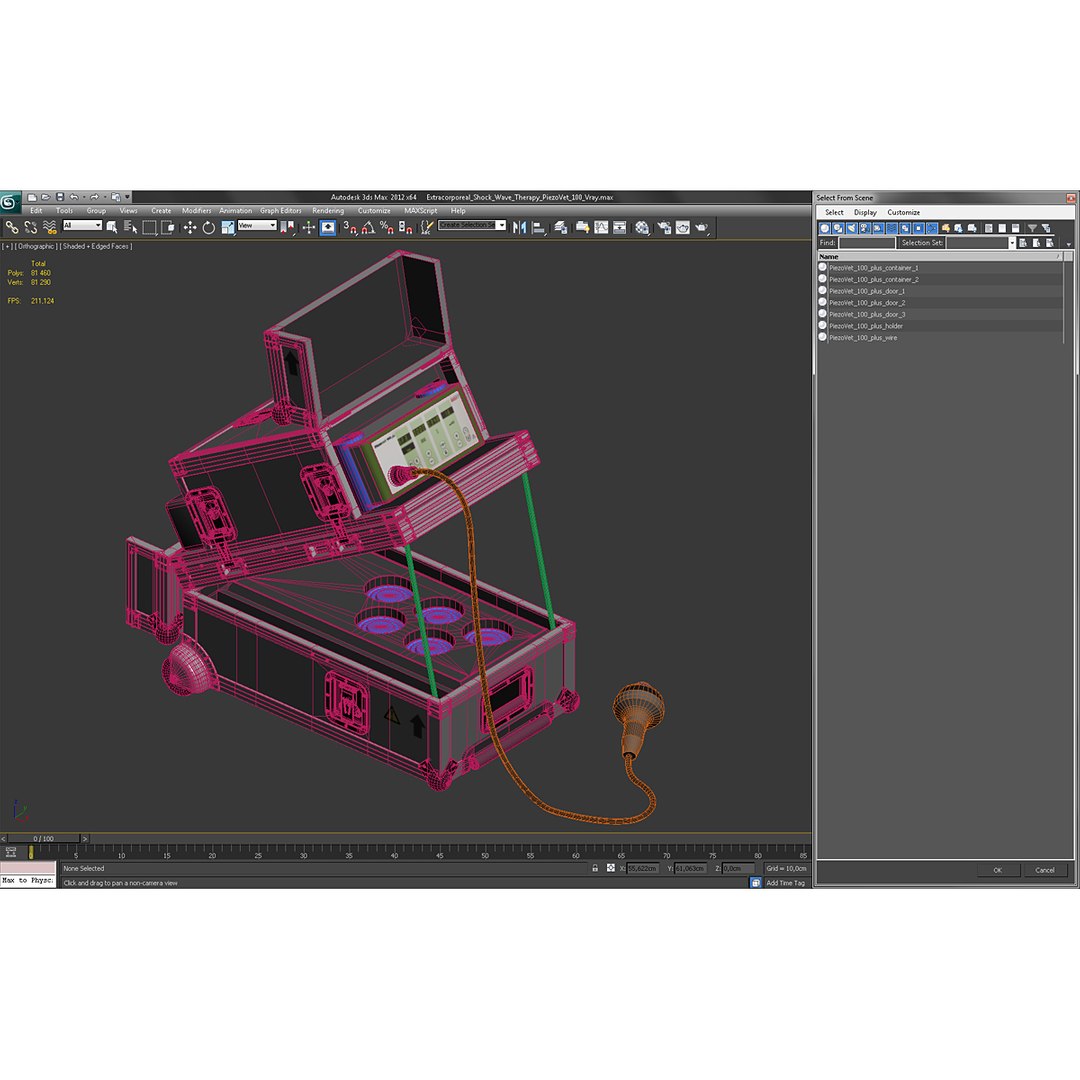
Task: Select PiezoVet_100_plus_holder in the list
Action: coord(940,326)
